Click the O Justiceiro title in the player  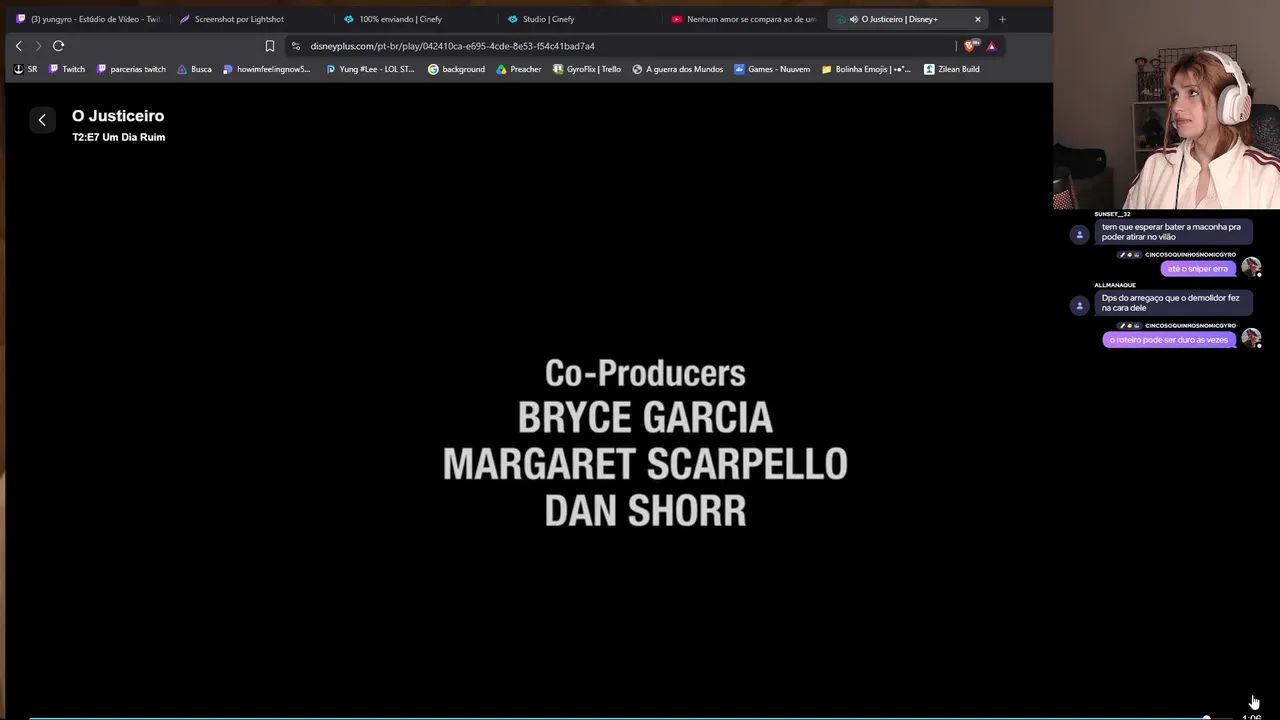[118, 116]
